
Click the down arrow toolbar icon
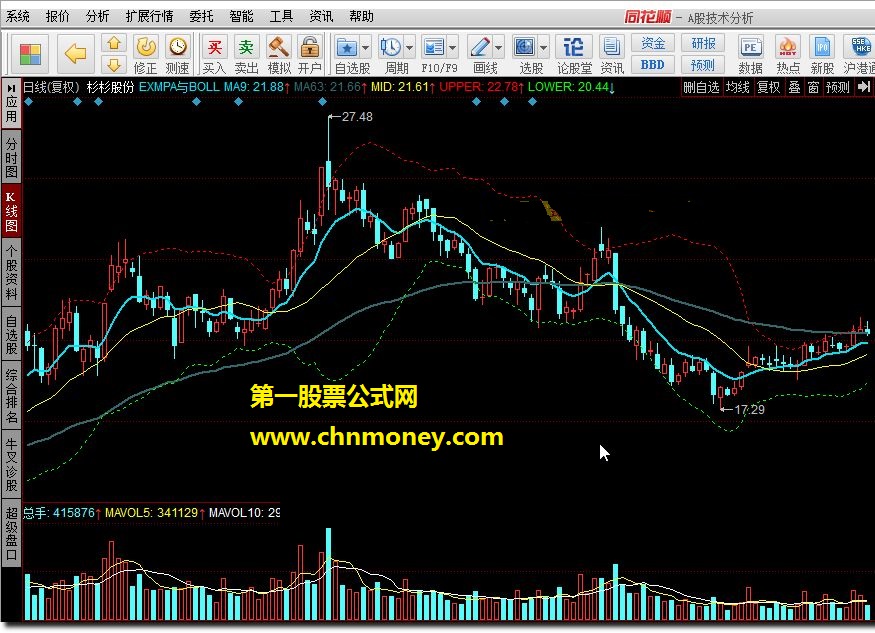tap(114, 65)
